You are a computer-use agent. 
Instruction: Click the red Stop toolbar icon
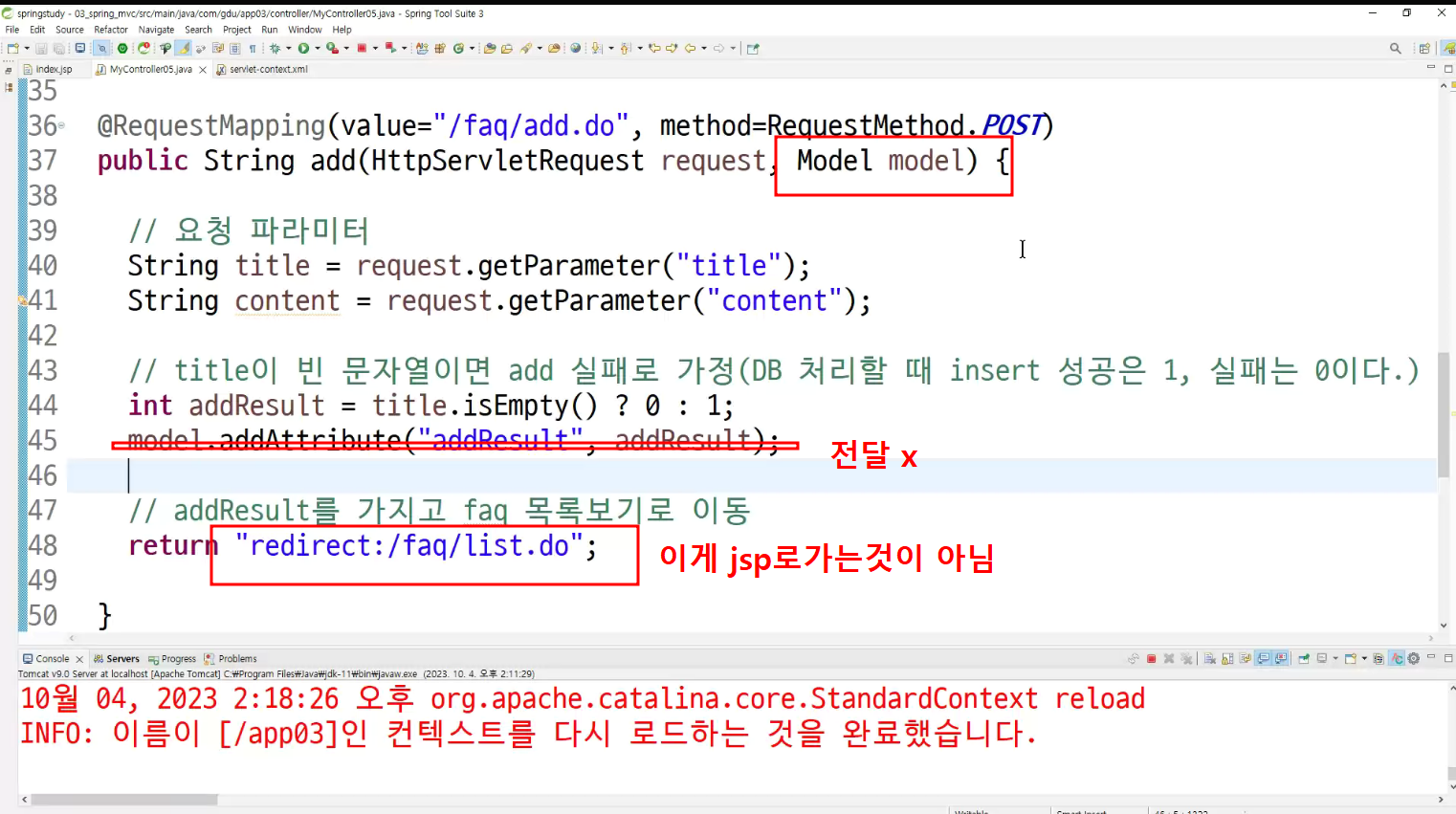(x=361, y=48)
